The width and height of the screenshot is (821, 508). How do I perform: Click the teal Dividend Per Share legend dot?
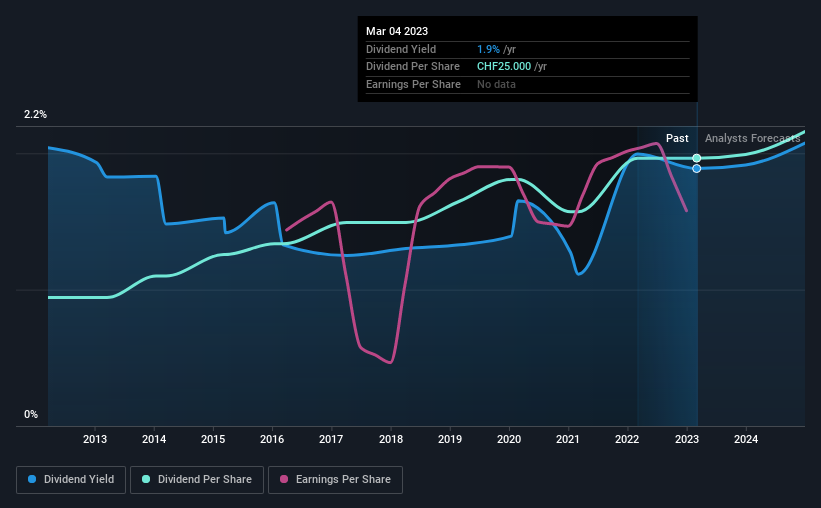pyautogui.click(x=146, y=479)
